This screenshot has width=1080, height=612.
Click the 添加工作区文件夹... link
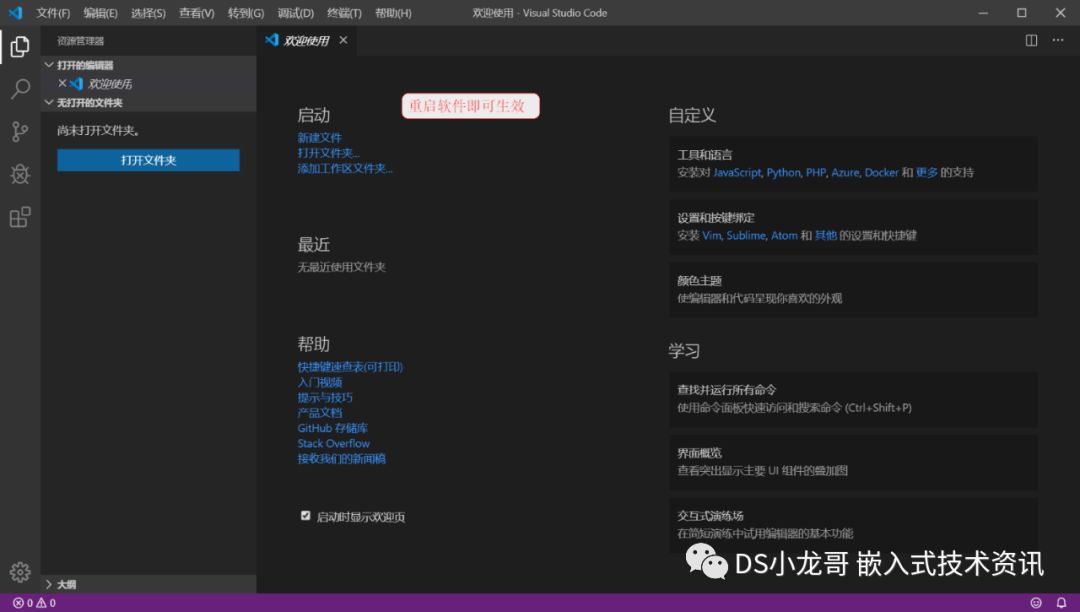coord(345,168)
